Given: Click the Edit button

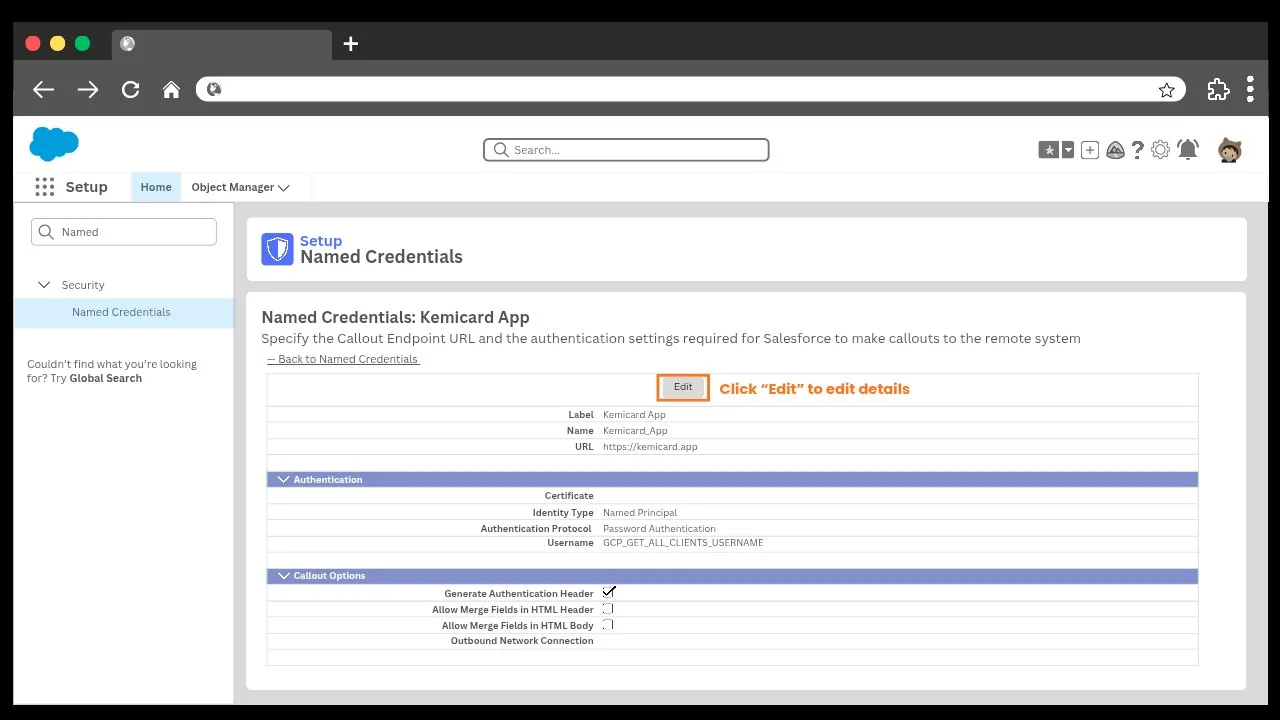Looking at the screenshot, I should tap(683, 387).
